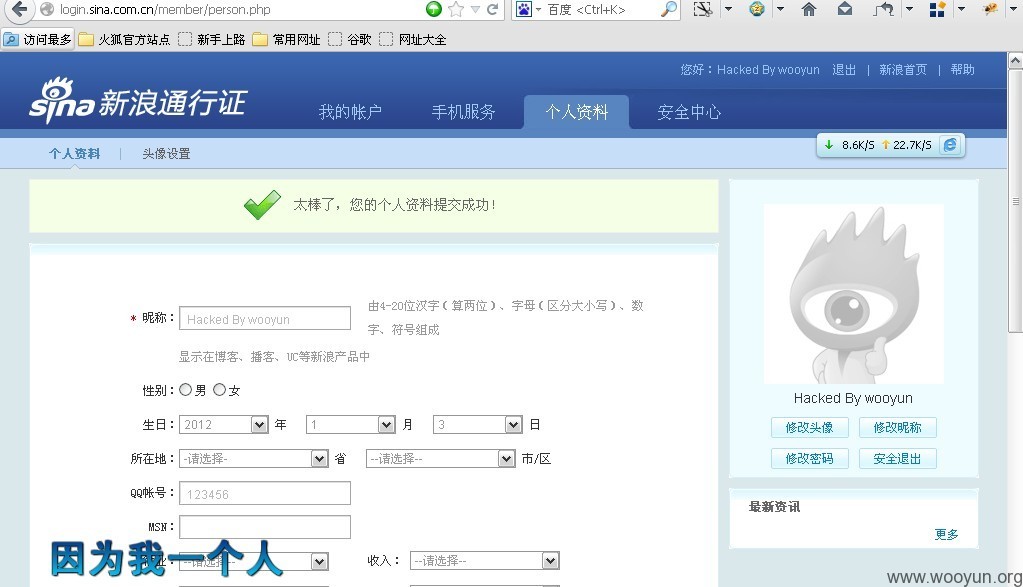Open the birth month dropdown
The image size is (1023, 587).
click(351, 425)
